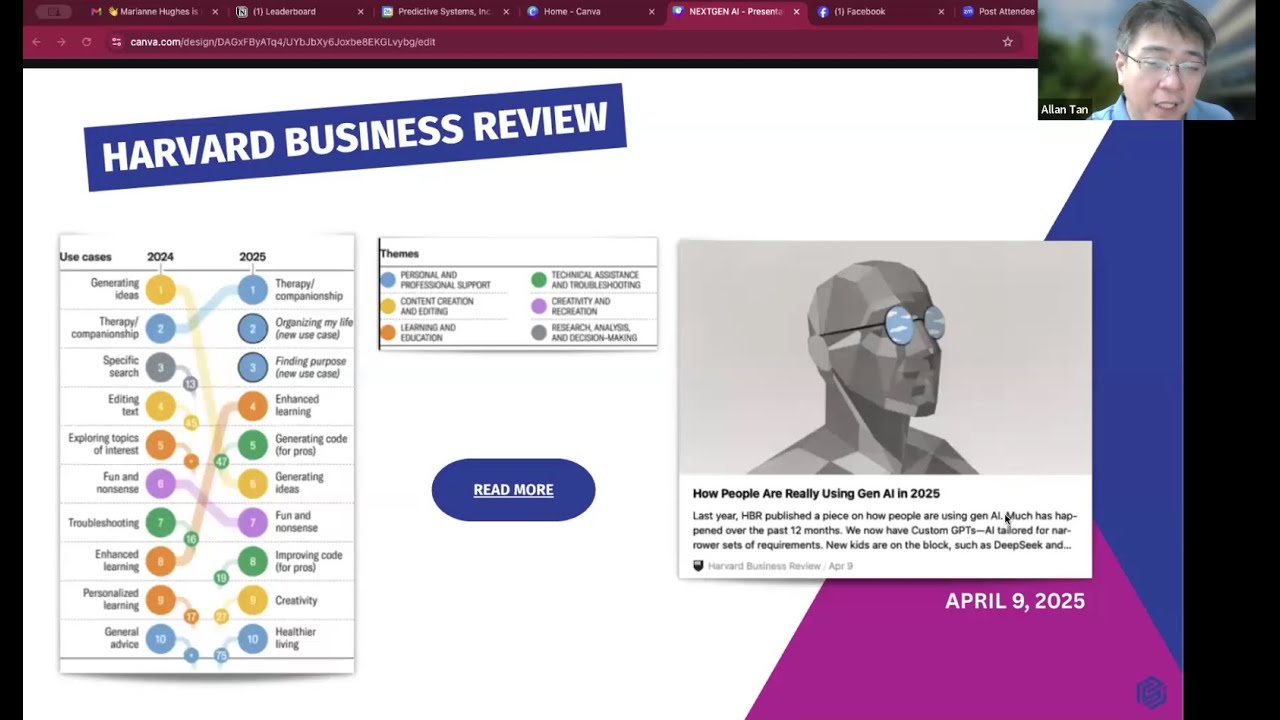Click the Canva favicon on Home tab

pos(532,12)
